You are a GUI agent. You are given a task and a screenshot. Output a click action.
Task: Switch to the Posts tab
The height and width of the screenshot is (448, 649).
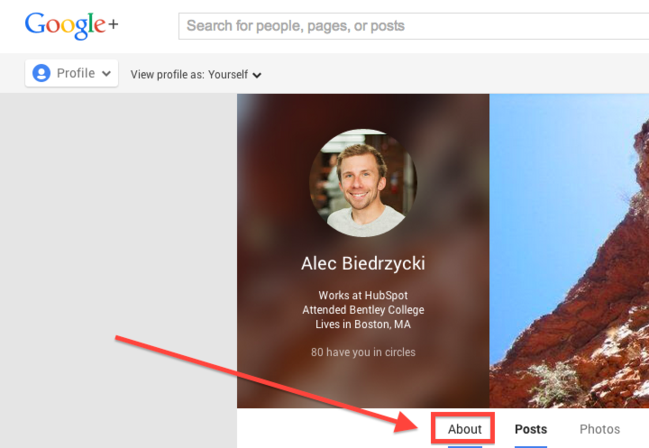pos(531,429)
